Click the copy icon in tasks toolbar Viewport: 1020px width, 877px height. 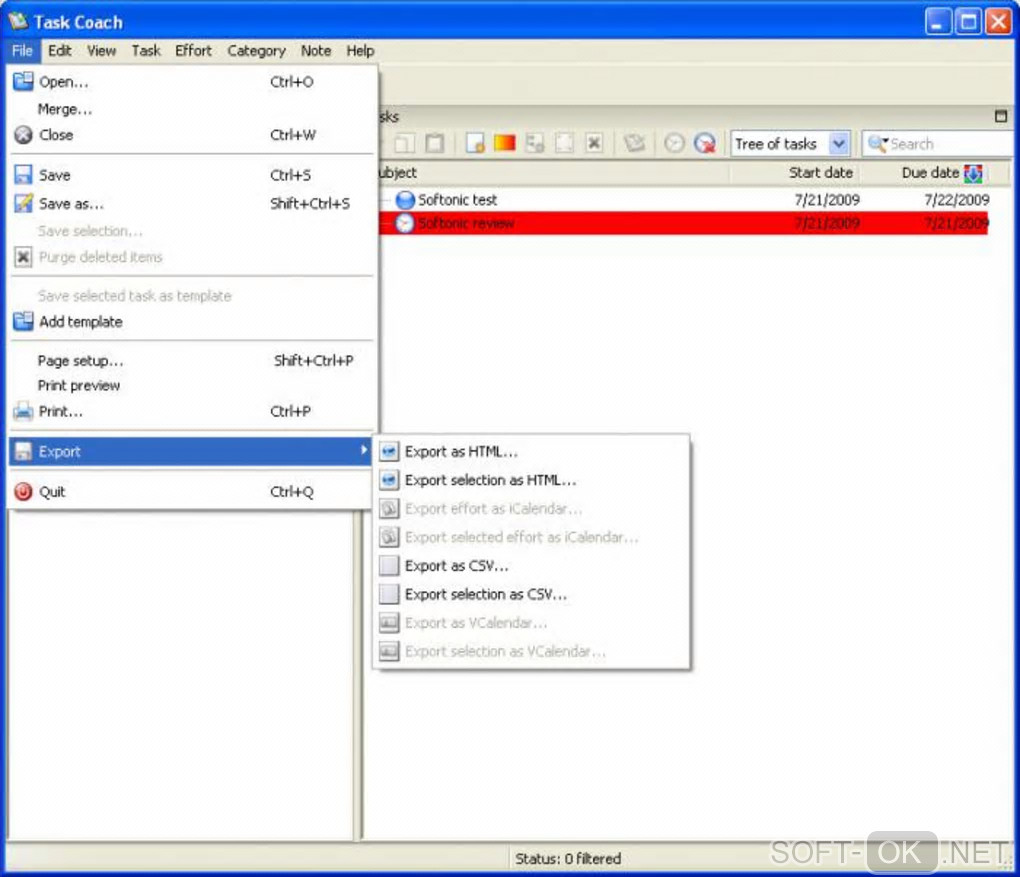pos(405,143)
